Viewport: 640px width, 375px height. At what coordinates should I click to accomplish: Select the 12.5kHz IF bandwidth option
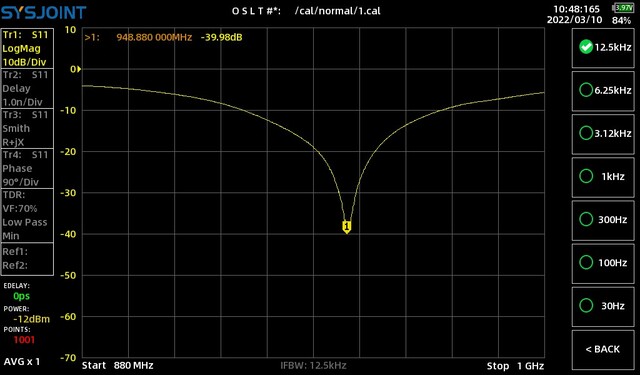[603, 47]
